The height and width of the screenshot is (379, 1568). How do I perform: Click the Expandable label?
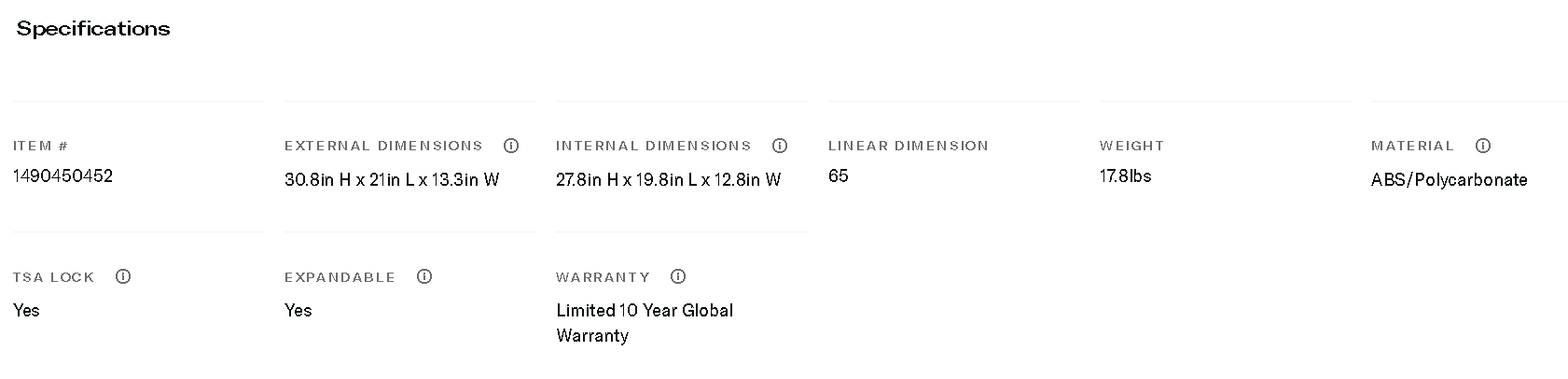[x=340, y=277]
